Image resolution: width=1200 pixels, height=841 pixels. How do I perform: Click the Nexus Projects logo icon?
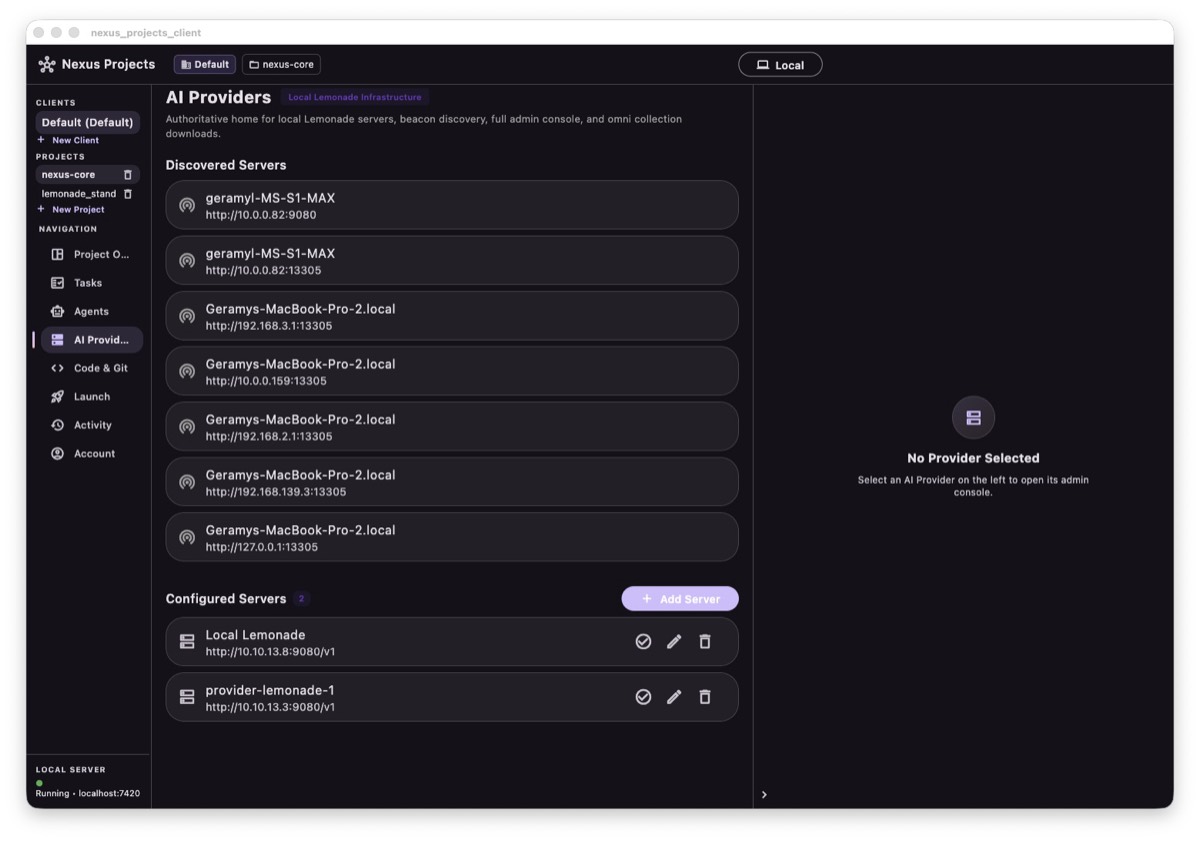click(47, 64)
